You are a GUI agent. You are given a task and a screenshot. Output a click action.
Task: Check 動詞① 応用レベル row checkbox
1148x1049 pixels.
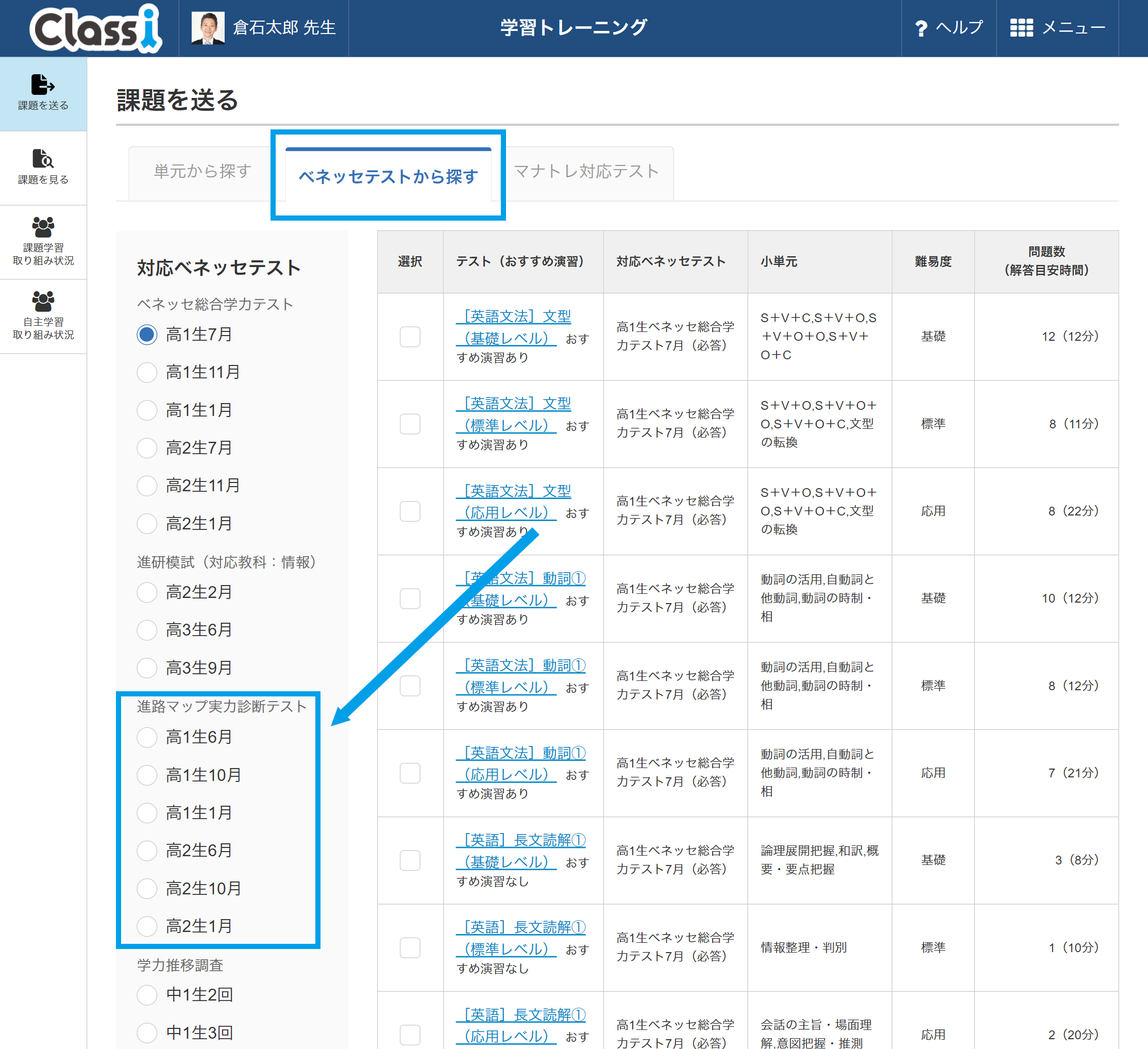click(x=410, y=773)
